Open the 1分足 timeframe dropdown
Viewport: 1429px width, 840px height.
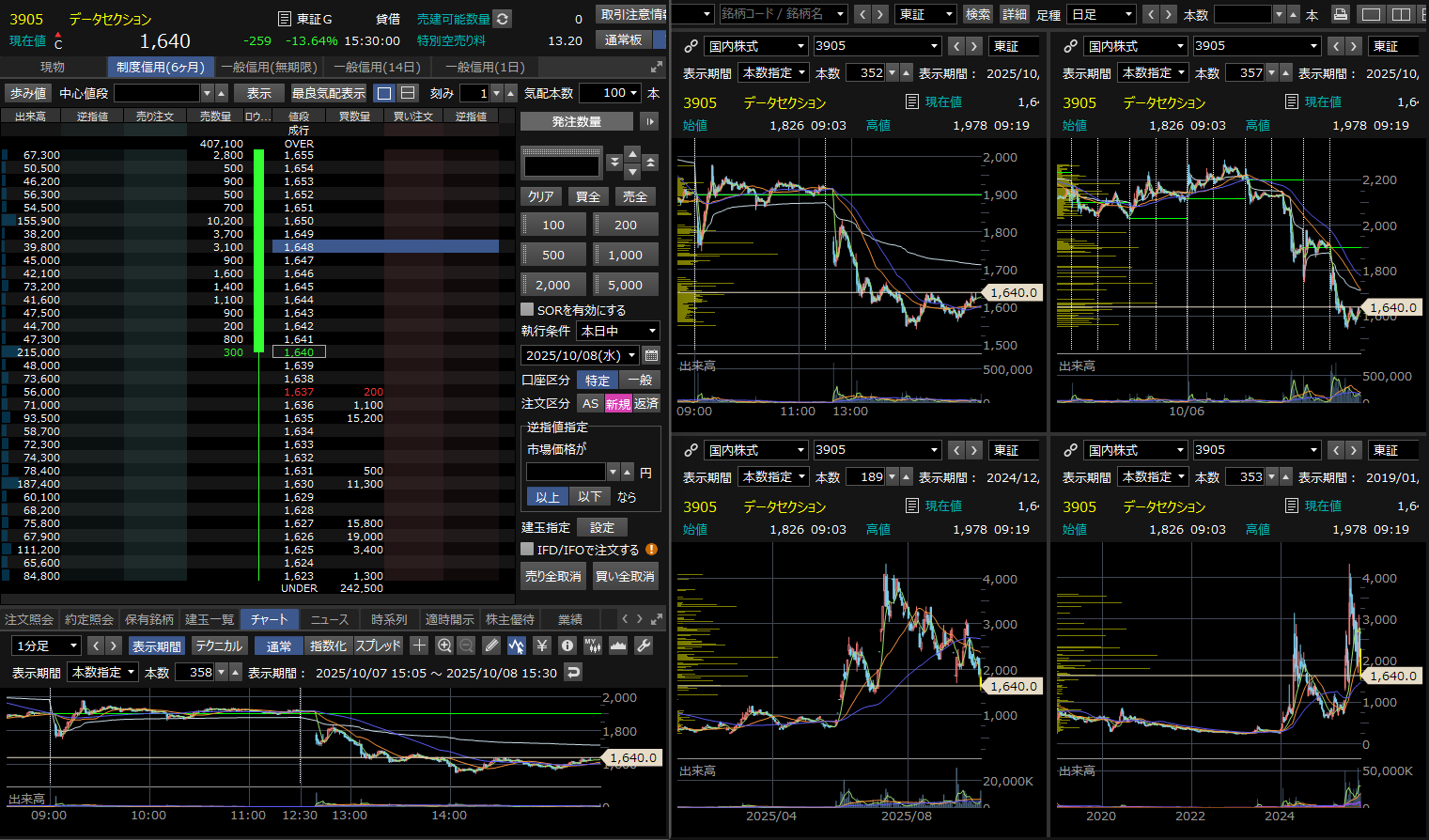pos(46,646)
